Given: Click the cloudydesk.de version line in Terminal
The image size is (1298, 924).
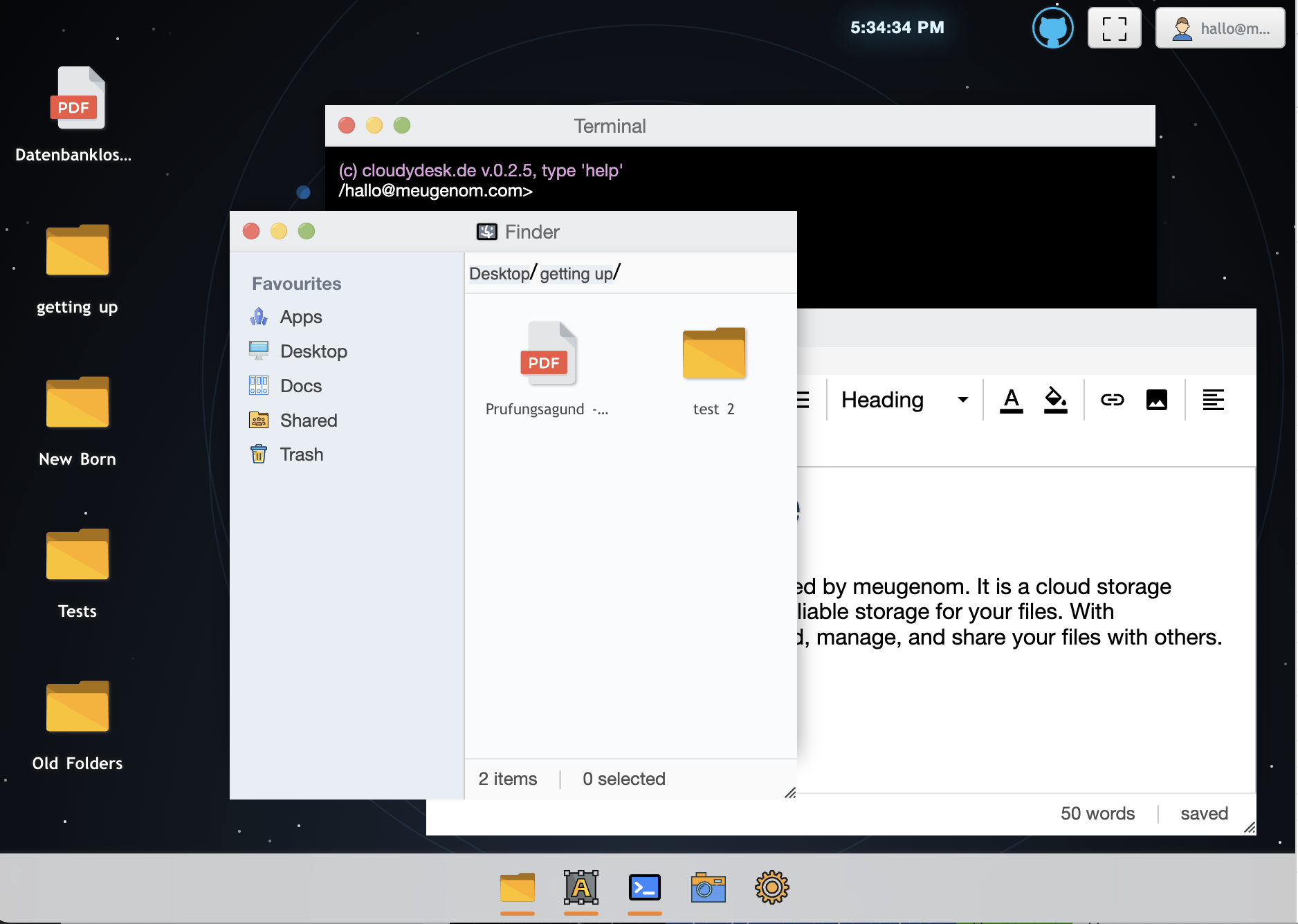Looking at the screenshot, I should (481, 171).
